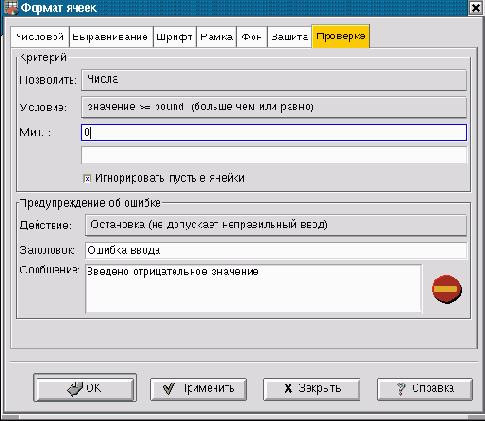This screenshot has height=421, width=485.
Task: Close dialog with title bar X button
Action: 476,8
